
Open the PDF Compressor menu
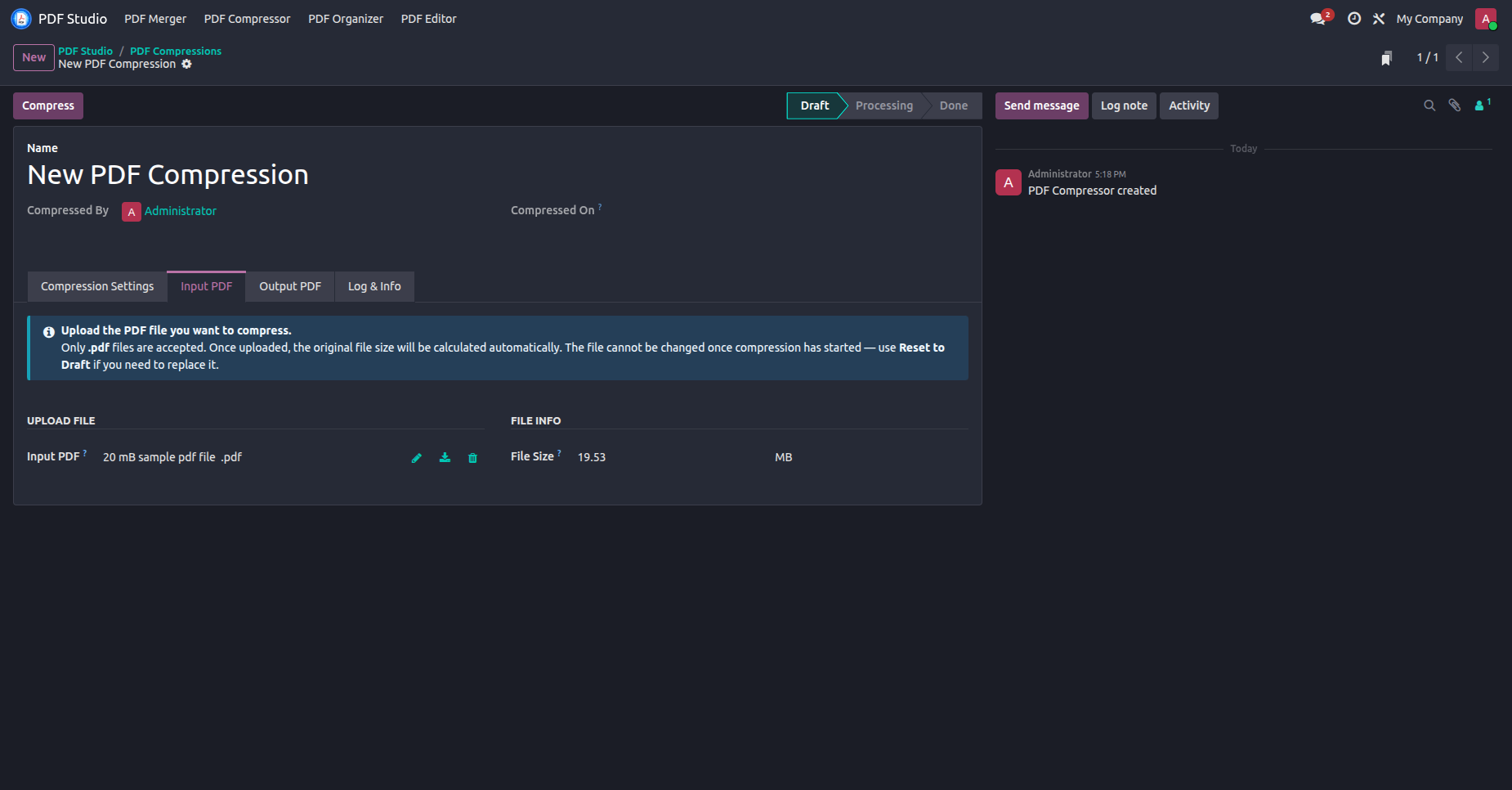247,19
